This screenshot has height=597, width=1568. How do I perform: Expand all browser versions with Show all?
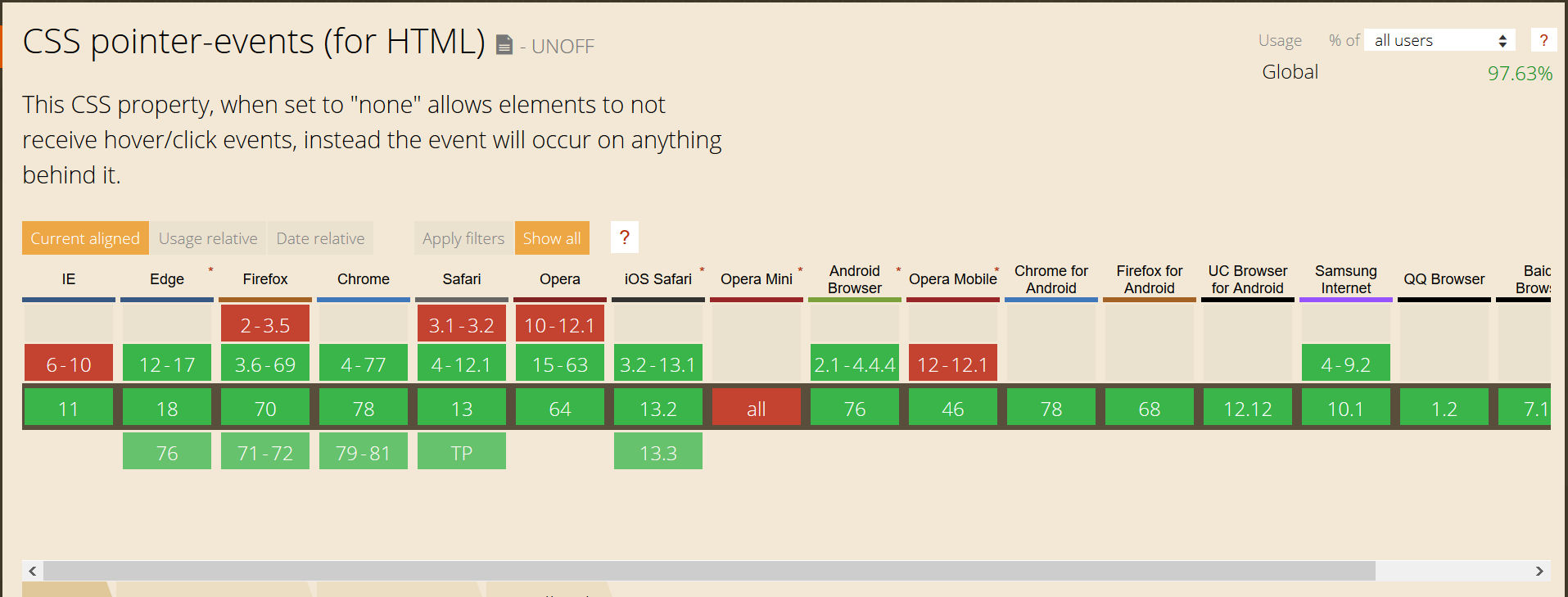click(x=552, y=237)
